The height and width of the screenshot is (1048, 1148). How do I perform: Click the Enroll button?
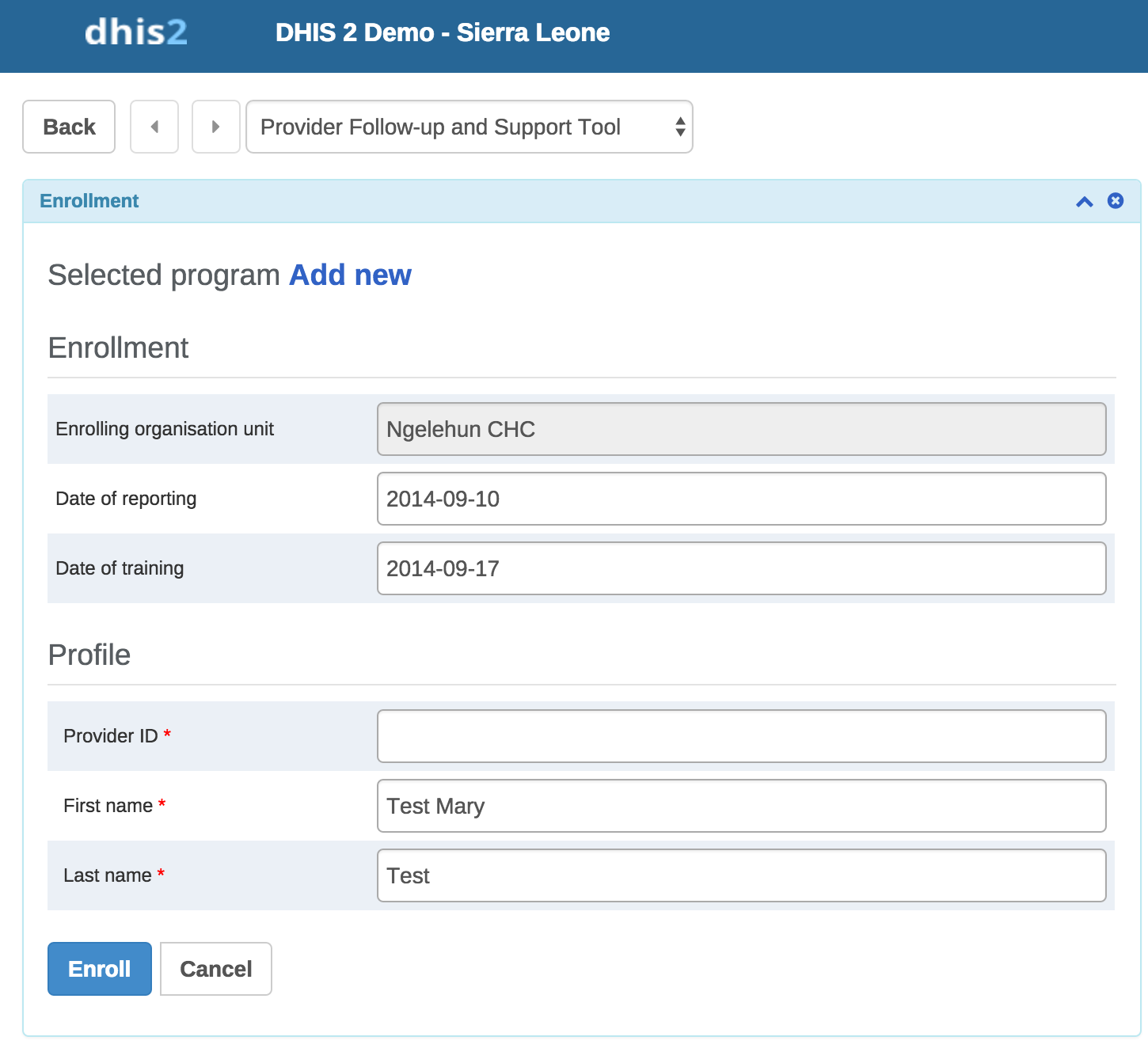(99, 969)
